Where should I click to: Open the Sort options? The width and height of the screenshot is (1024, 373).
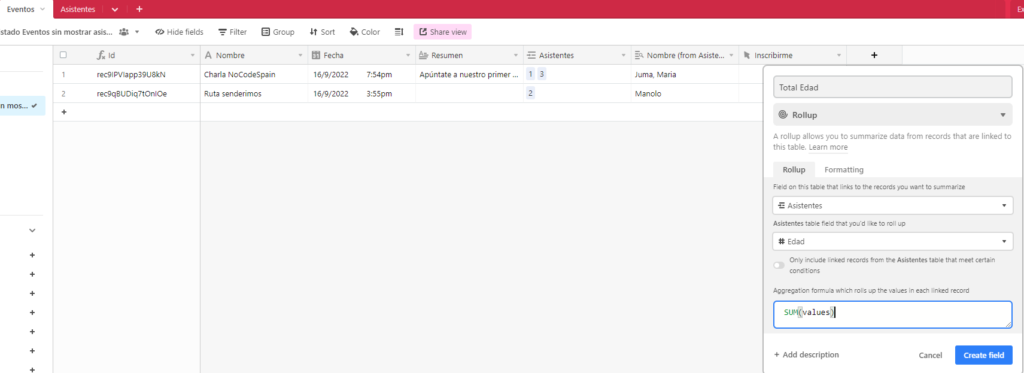(x=322, y=31)
